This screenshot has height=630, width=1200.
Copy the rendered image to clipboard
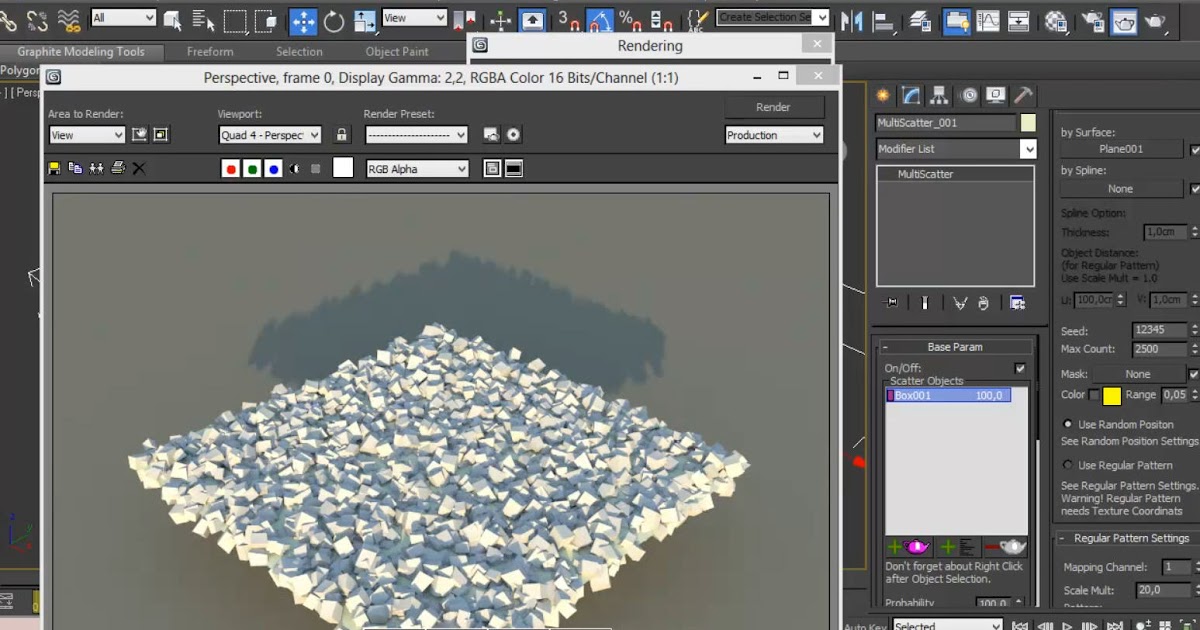pos(75,169)
